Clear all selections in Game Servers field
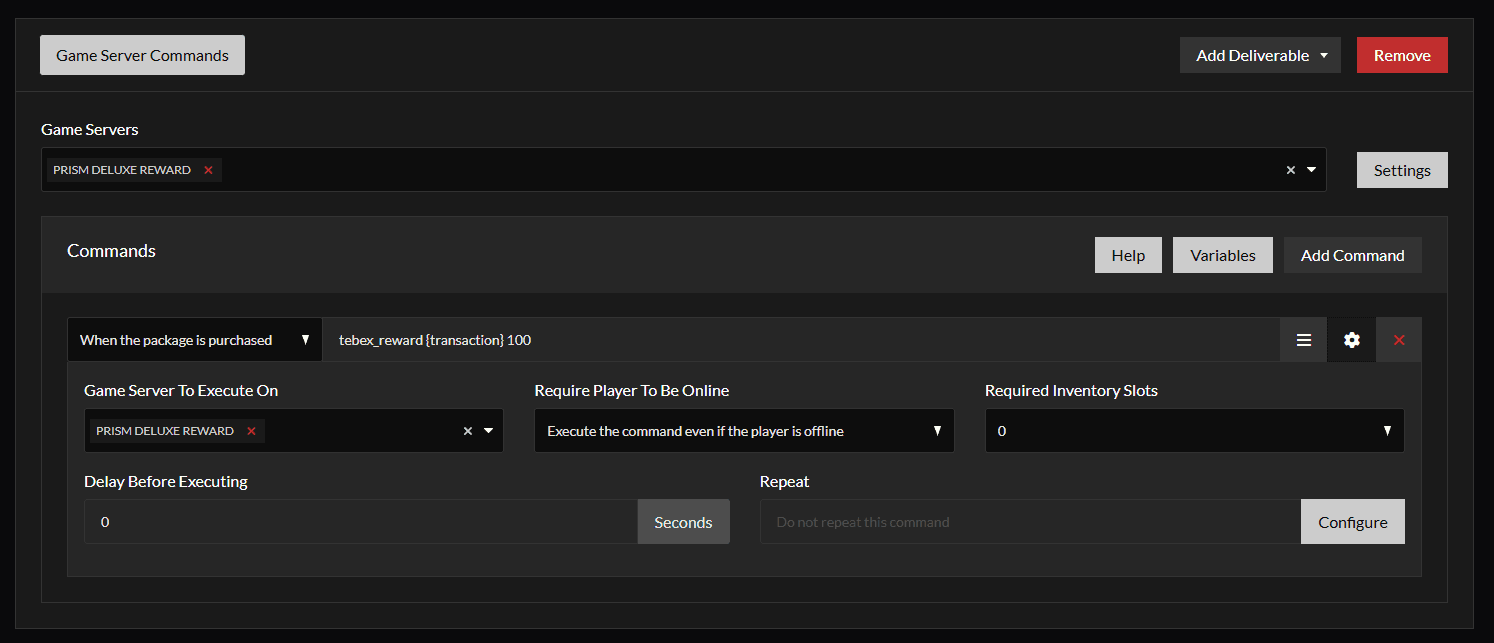 pos(1290,170)
